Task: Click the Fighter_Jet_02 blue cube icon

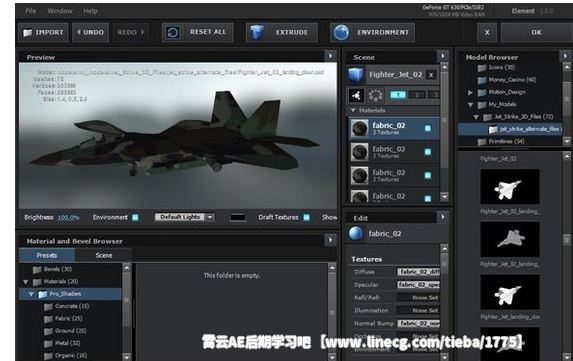Action: (356, 75)
